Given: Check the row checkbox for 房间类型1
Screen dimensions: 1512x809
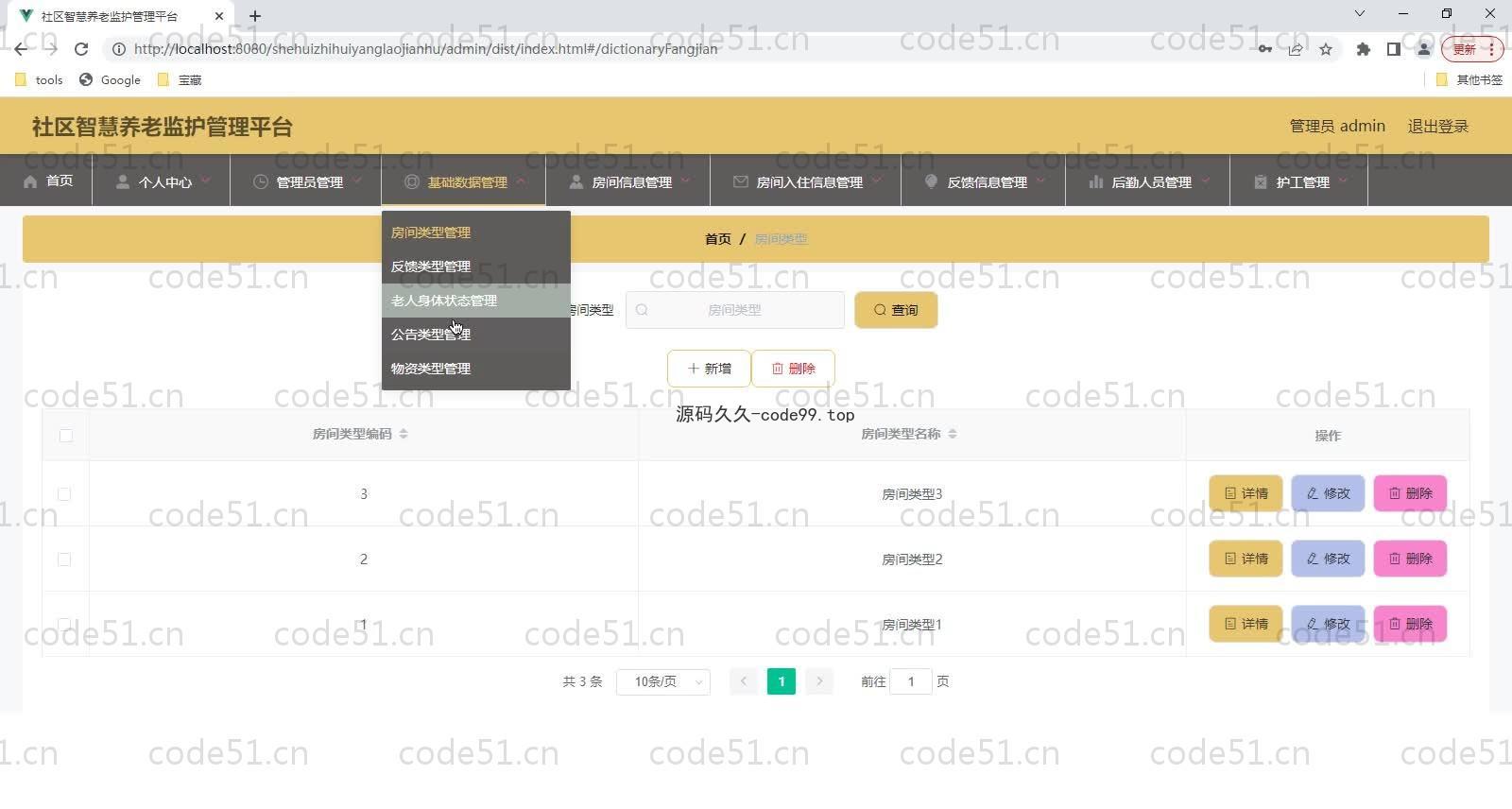Looking at the screenshot, I should point(64,625).
